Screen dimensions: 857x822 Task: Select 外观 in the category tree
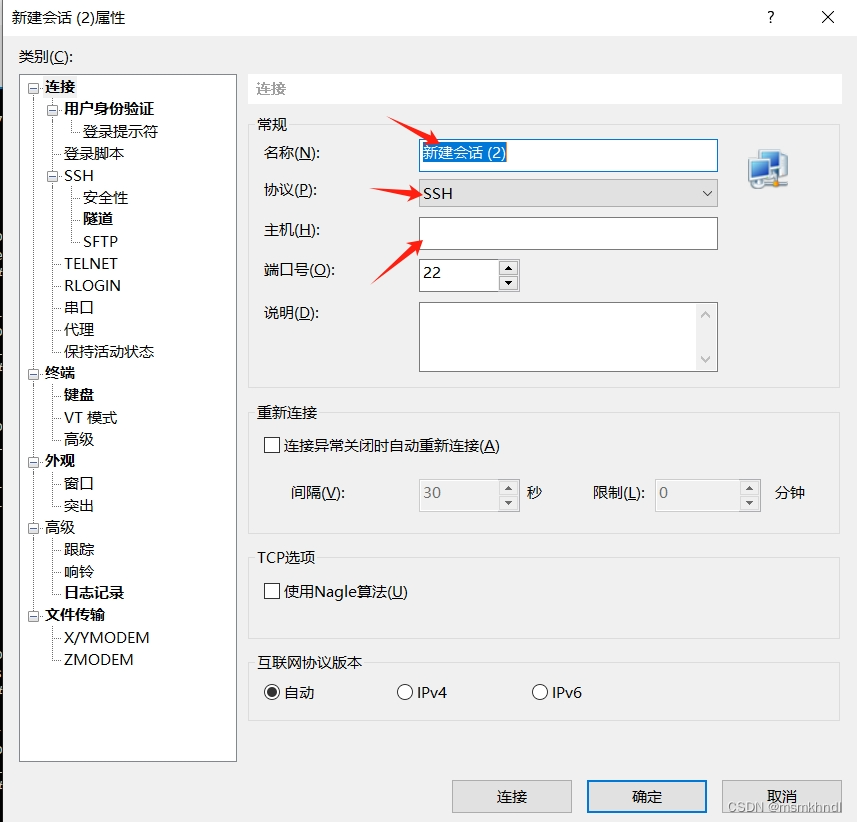[x=60, y=461]
